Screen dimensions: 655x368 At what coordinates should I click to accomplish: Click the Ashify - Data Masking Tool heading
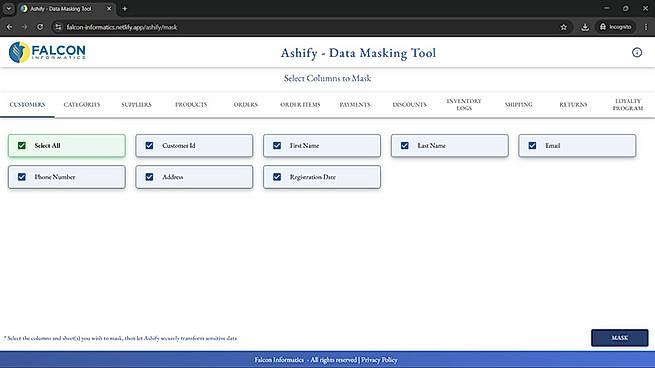point(358,53)
